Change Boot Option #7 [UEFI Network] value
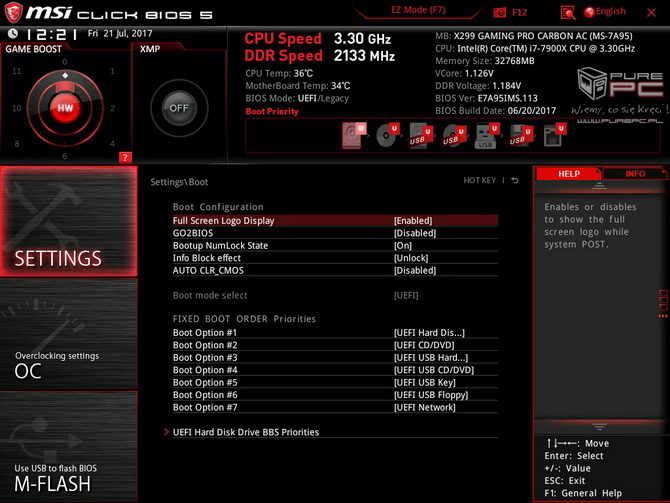The height and width of the screenshot is (503, 670). coord(425,407)
